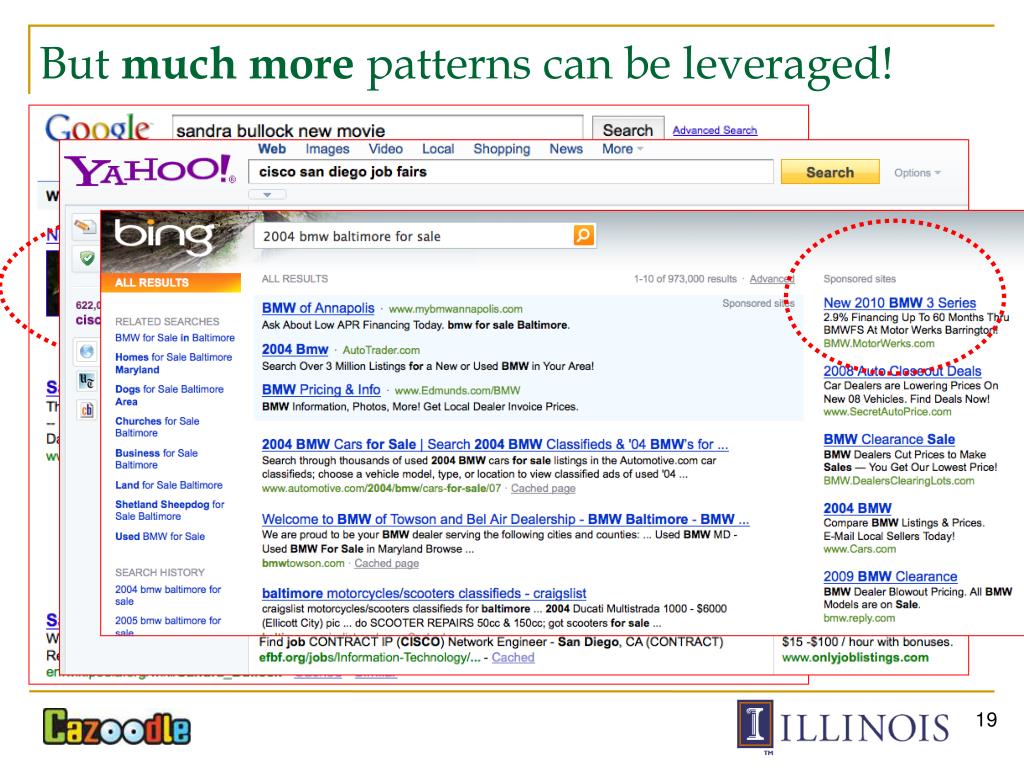Click related search 'Dogs for Sale Baltimore Area'
The height and width of the screenshot is (768, 1024).
[169, 395]
